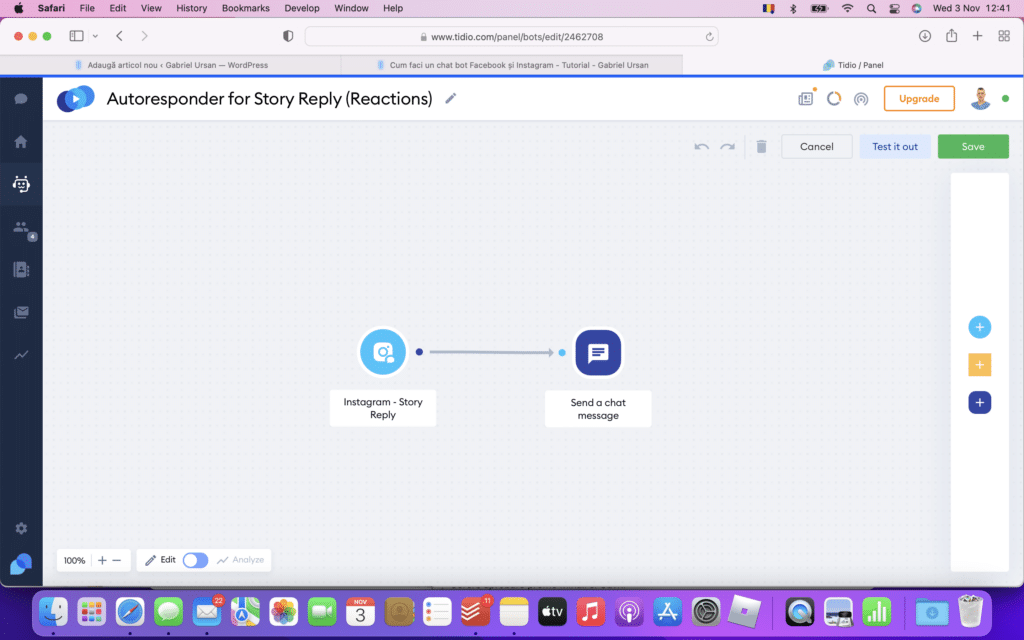Expand the Safari sidebar dropdown chevron
Image resolution: width=1024 pixels, height=640 pixels.
pos(95,37)
